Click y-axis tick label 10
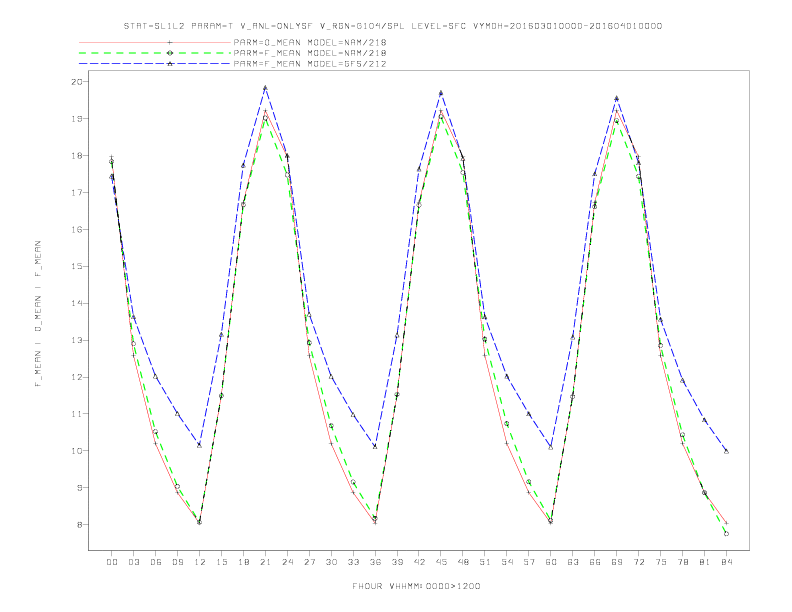Screen dimensions: 792x612 [78, 451]
